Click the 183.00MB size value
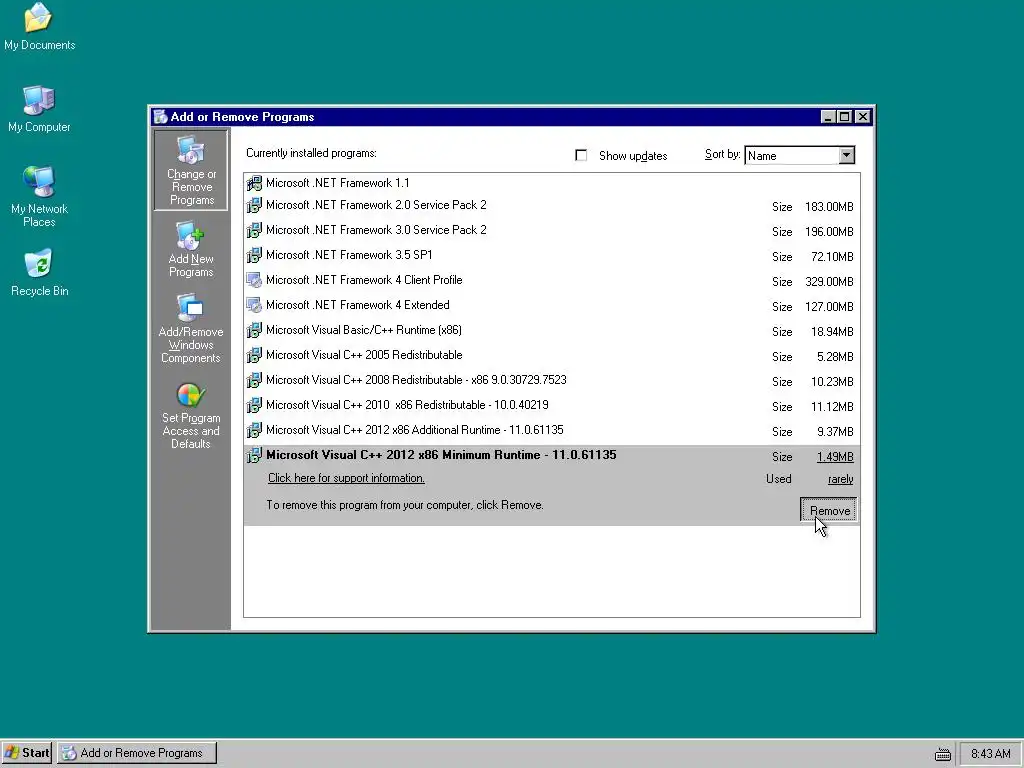 point(829,207)
